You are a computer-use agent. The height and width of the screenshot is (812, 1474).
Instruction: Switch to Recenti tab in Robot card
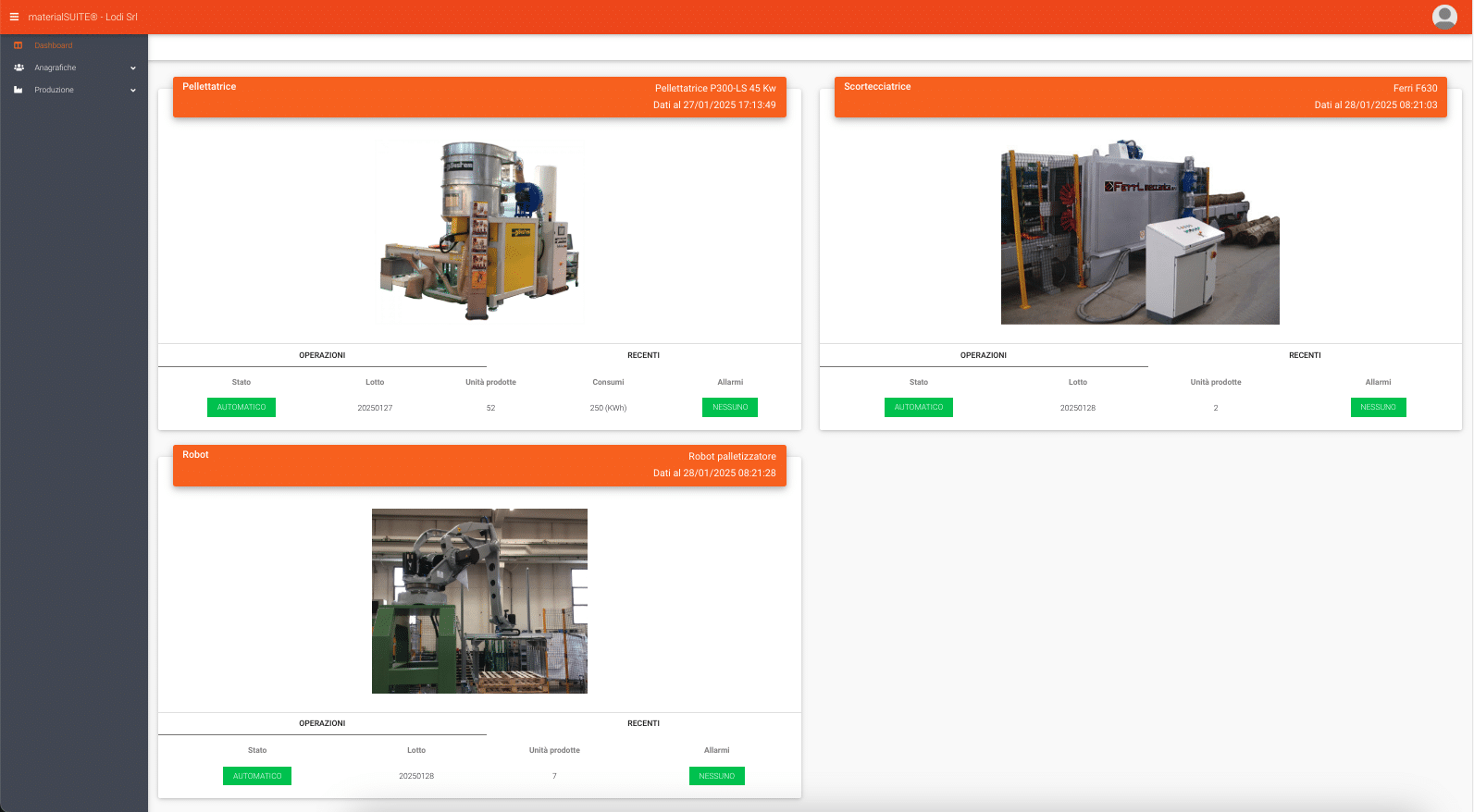[643, 723]
